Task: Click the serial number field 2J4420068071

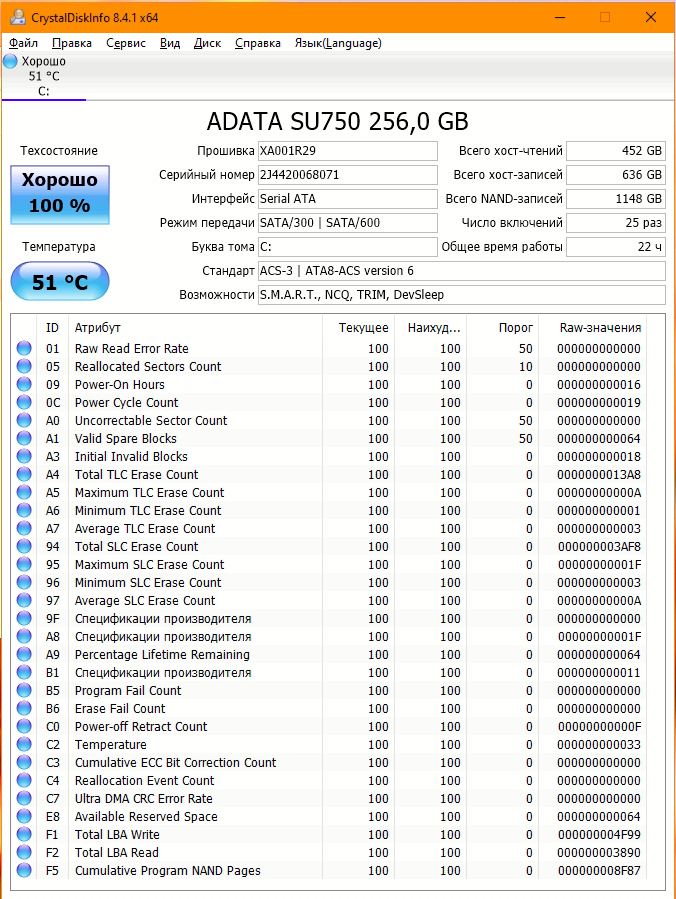Action: coord(347,175)
